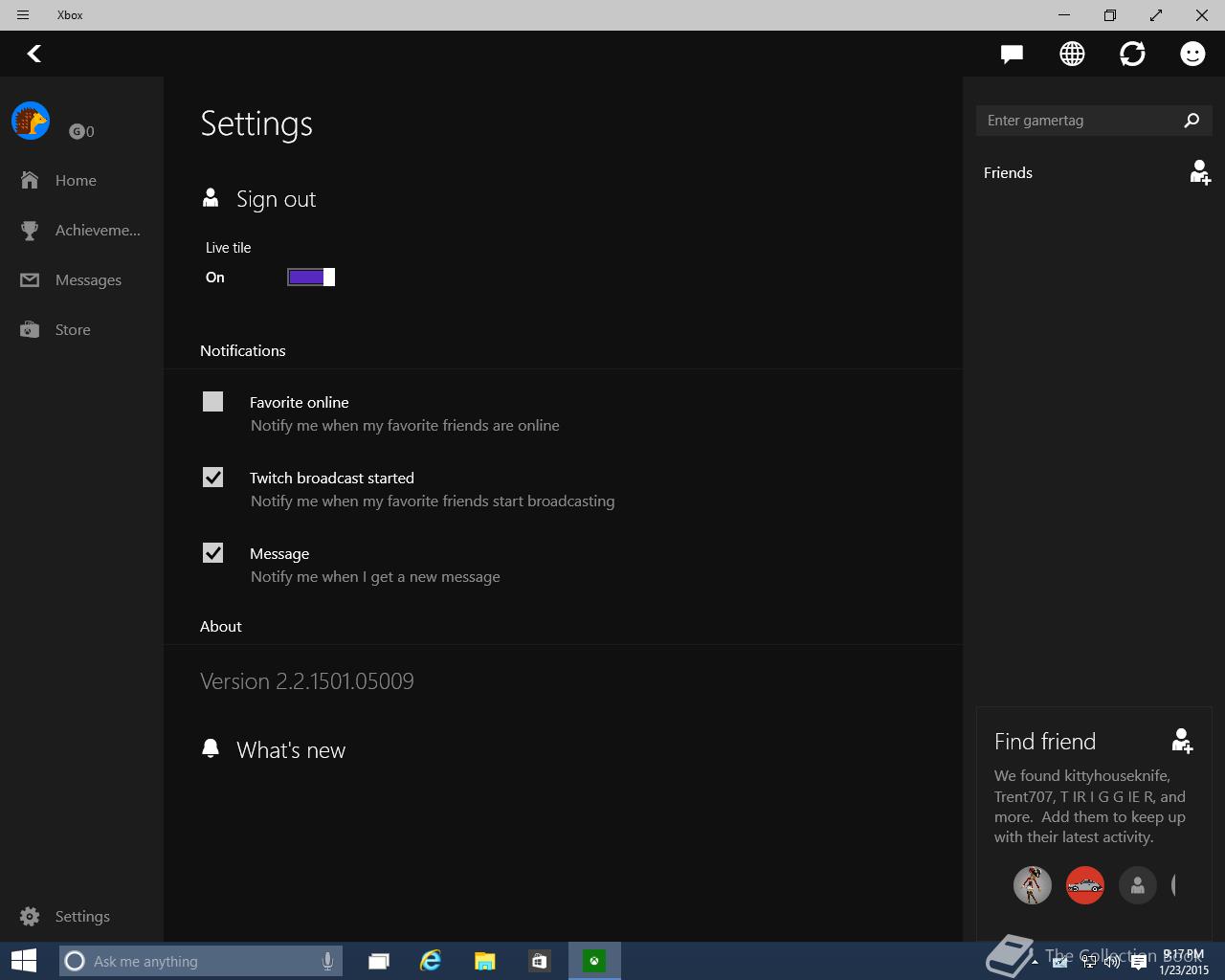Open the Windows Start button
Viewport: 1225px width, 980px height.
pyautogui.click(x=24, y=961)
